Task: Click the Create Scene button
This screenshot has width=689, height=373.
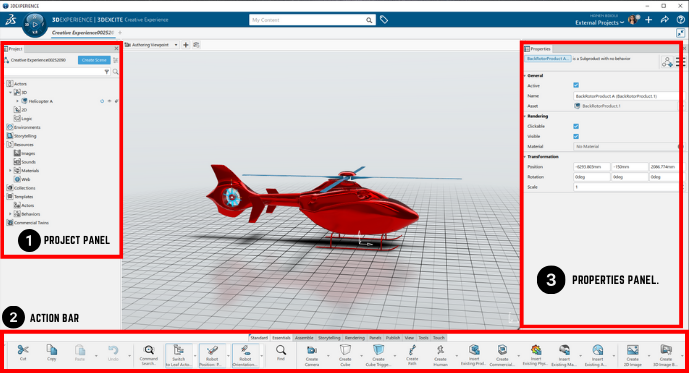Action: tap(94, 60)
